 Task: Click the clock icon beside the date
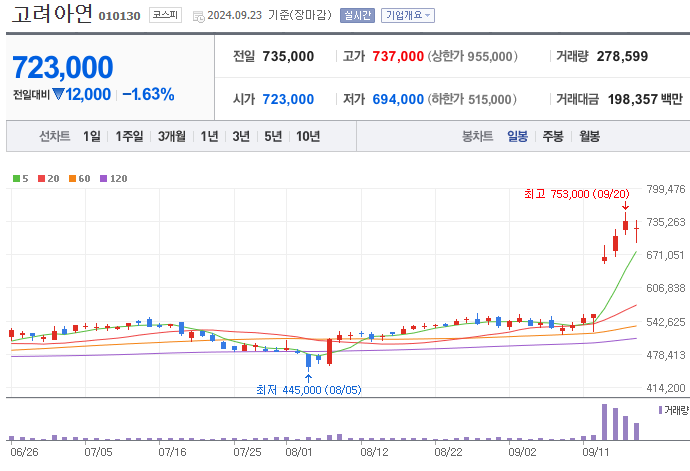tap(199, 17)
